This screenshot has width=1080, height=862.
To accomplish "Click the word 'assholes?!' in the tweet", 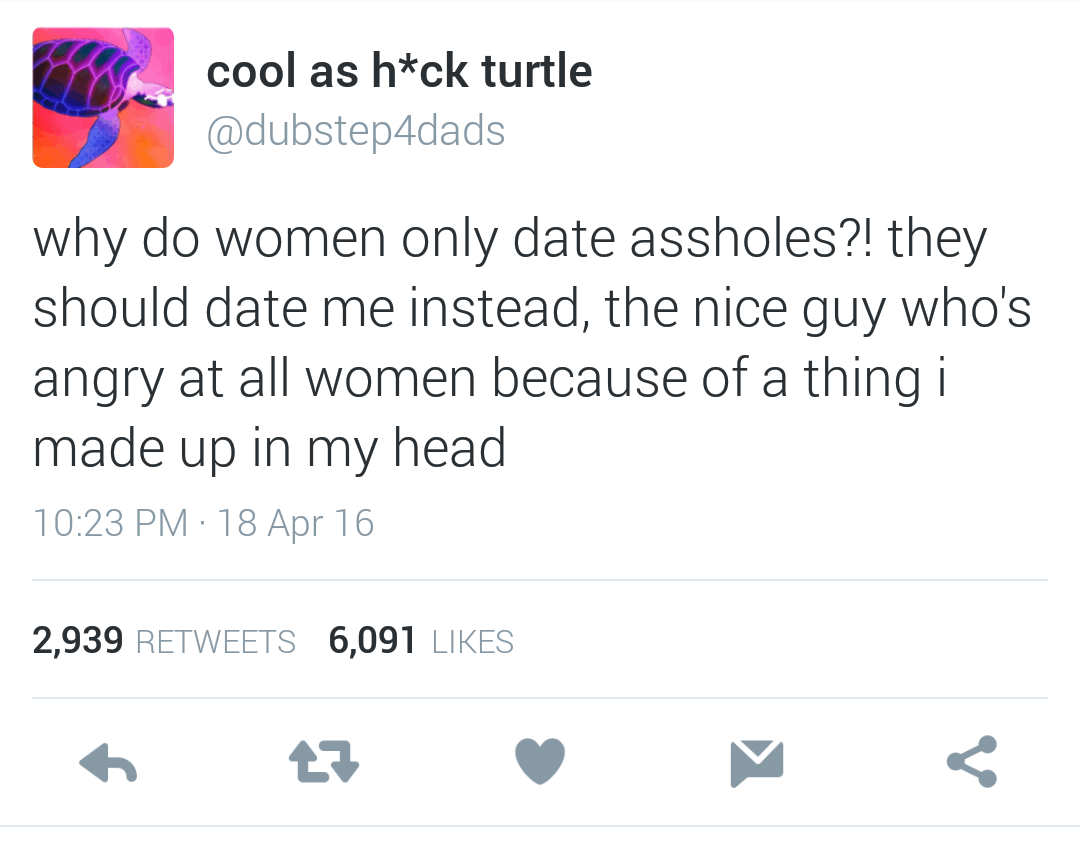I will (751, 238).
